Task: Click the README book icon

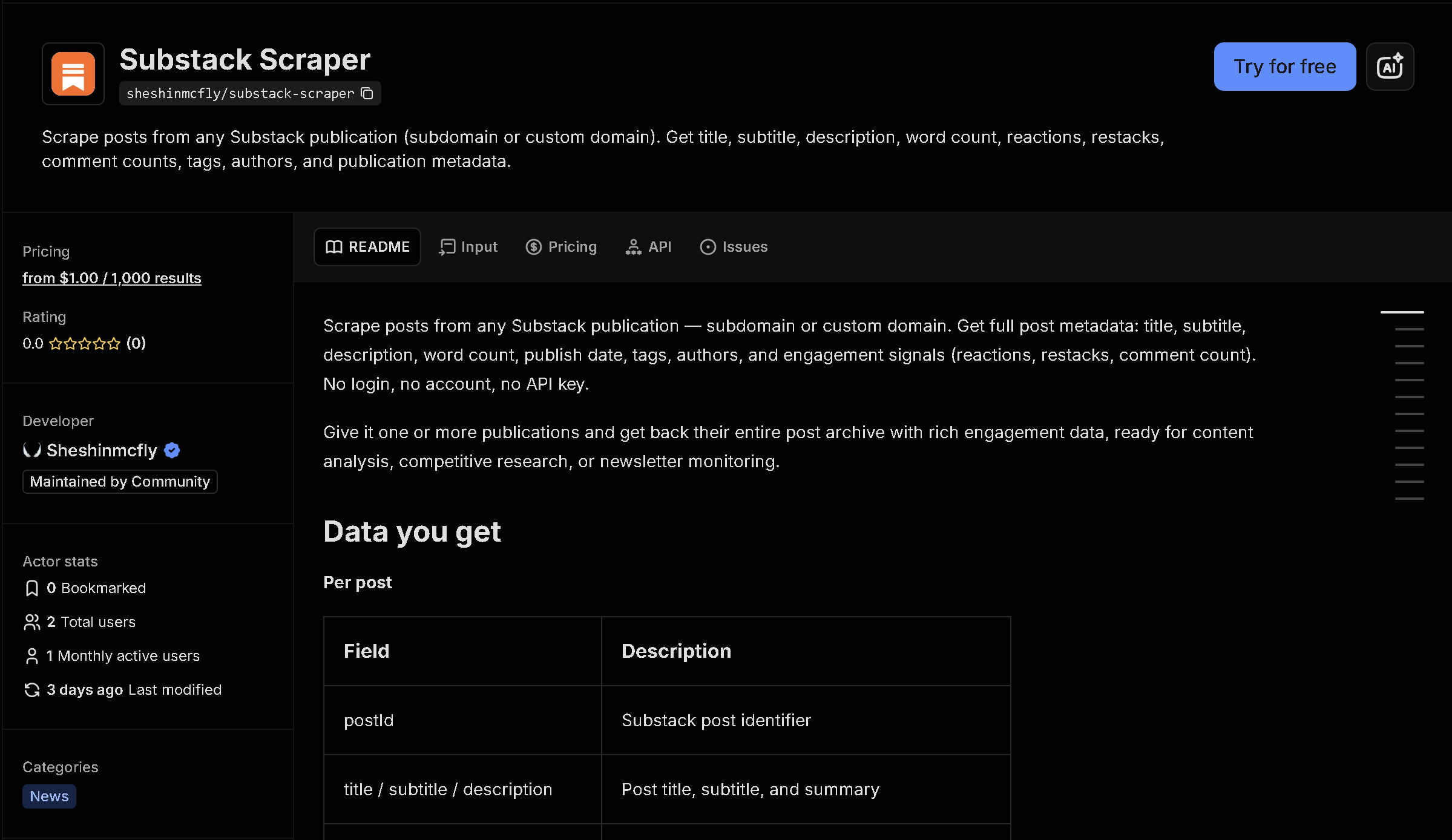Action: click(x=334, y=247)
